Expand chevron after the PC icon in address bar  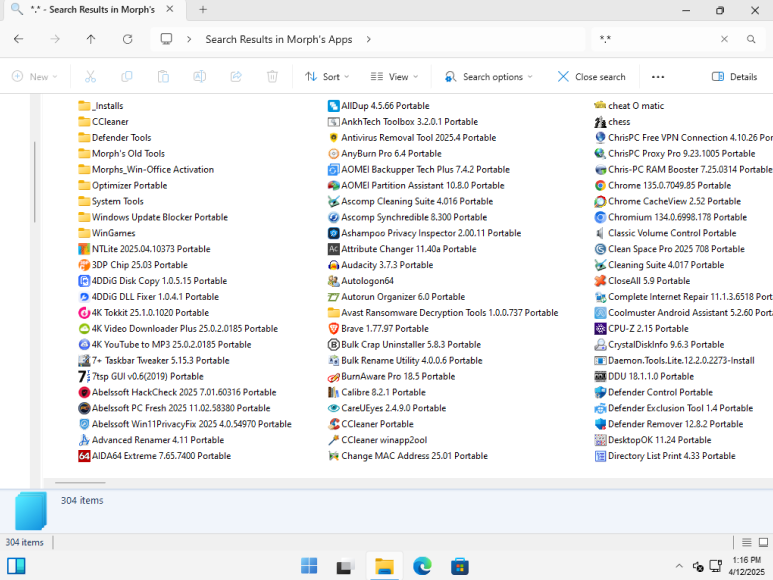click(189, 39)
